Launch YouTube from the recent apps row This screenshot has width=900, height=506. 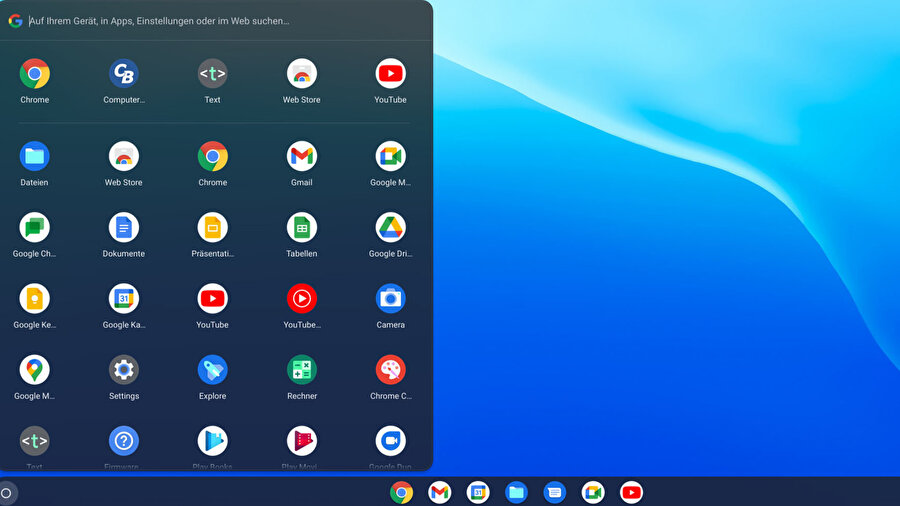coord(390,73)
